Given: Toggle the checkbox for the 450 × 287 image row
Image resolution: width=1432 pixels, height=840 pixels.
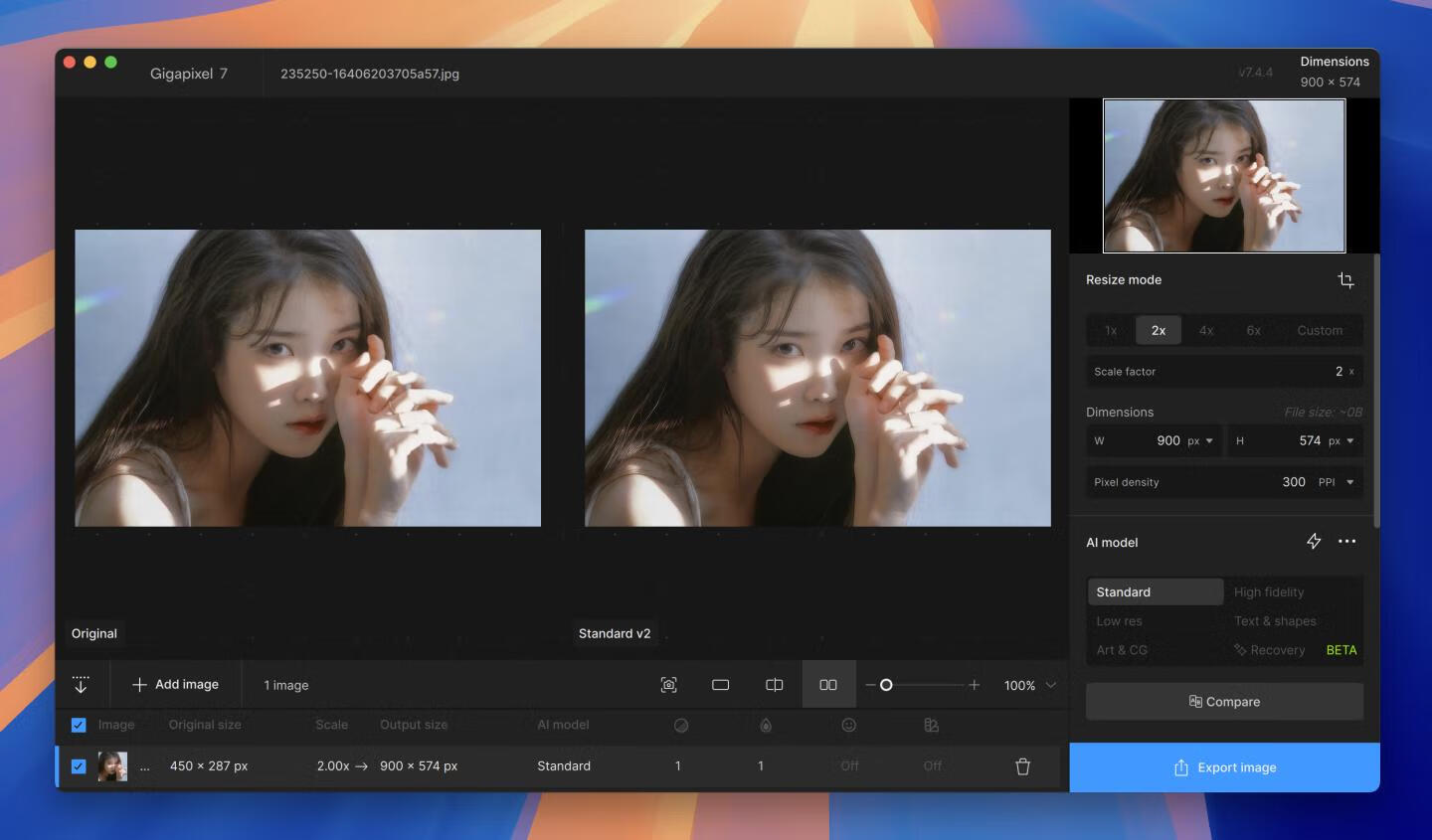Looking at the screenshot, I should [x=79, y=766].
